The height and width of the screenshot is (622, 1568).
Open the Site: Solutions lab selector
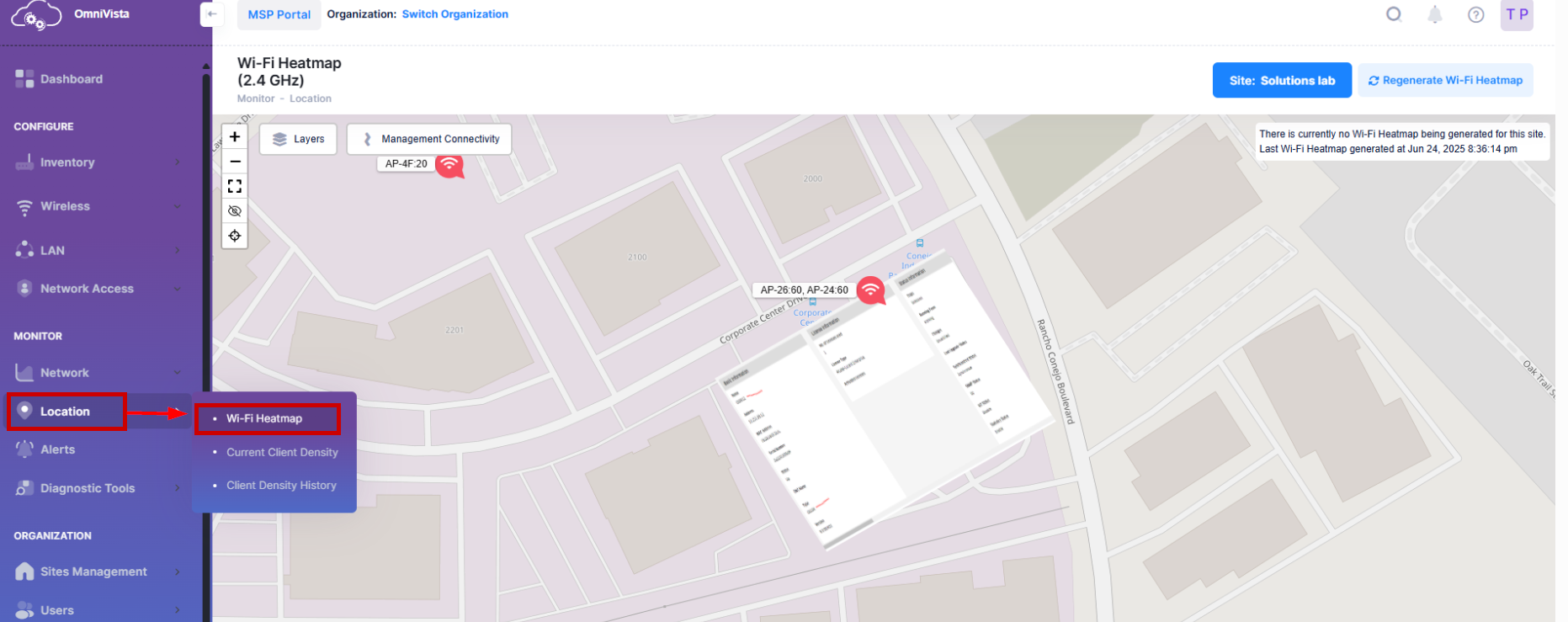(x=1281, y=81)
